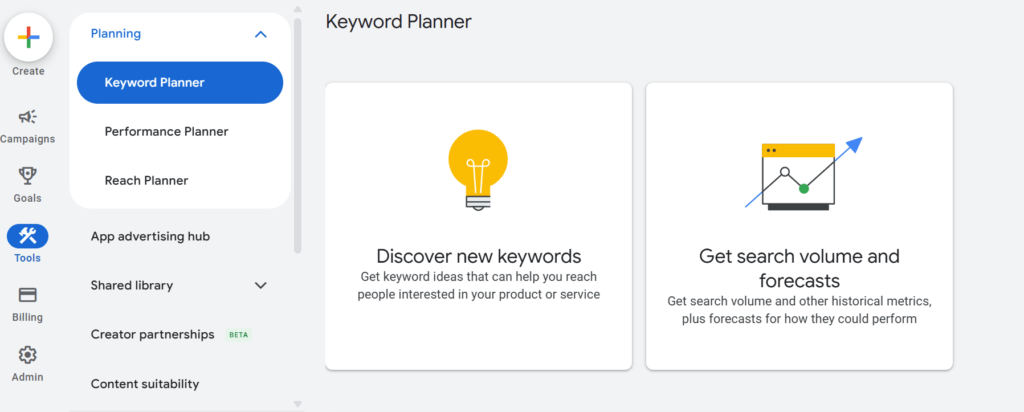
Task: Open Performance Planner menu item
Action: (x=166, y=131)
